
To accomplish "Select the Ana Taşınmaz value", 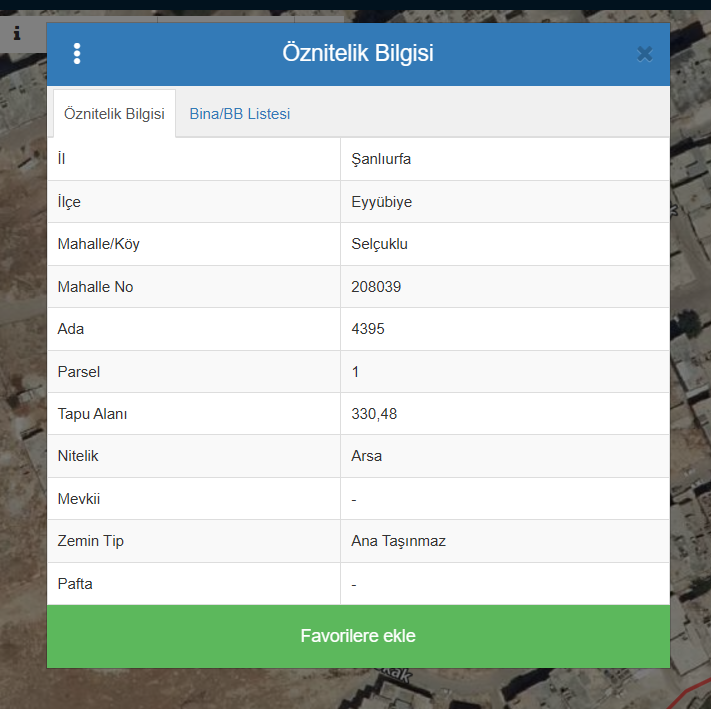I will point(398,541).
